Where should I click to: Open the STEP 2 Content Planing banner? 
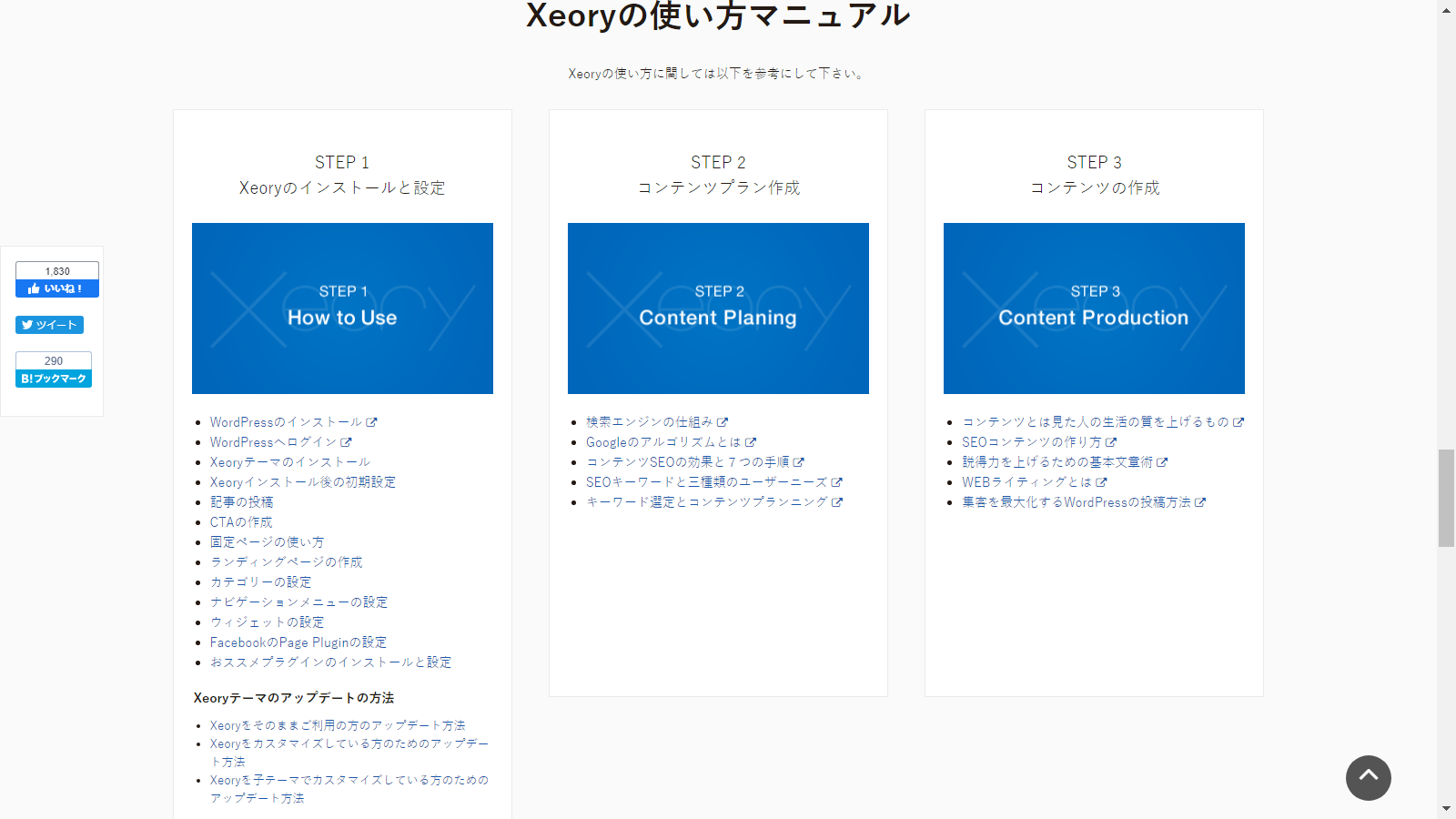718,308
